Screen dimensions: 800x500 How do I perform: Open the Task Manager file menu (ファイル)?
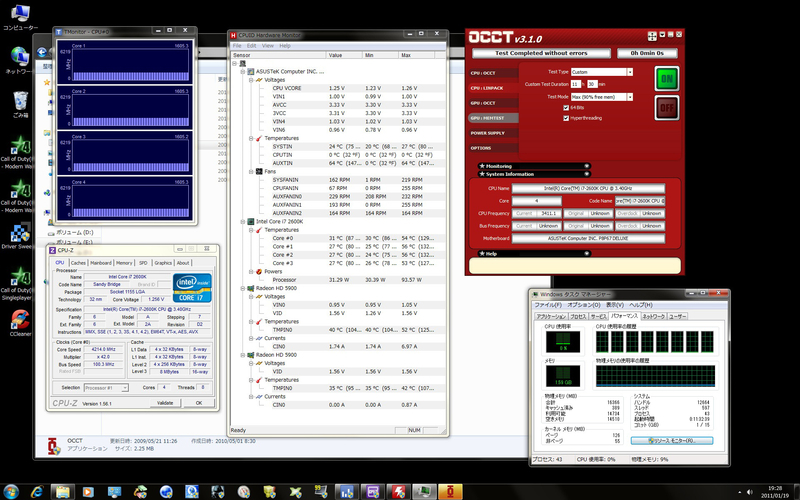click(x=547, y=305)
